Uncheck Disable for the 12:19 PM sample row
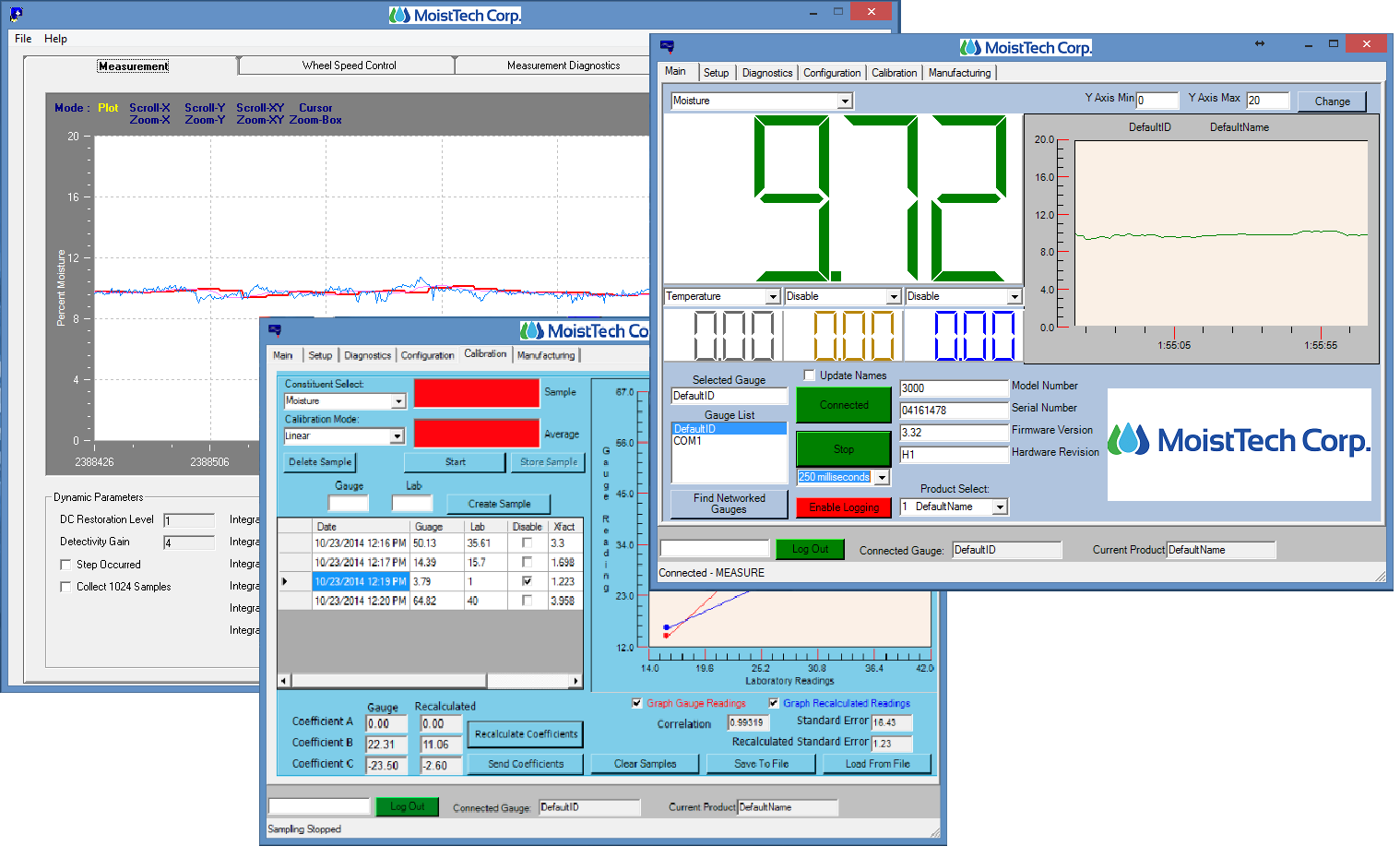 [527, 581]
